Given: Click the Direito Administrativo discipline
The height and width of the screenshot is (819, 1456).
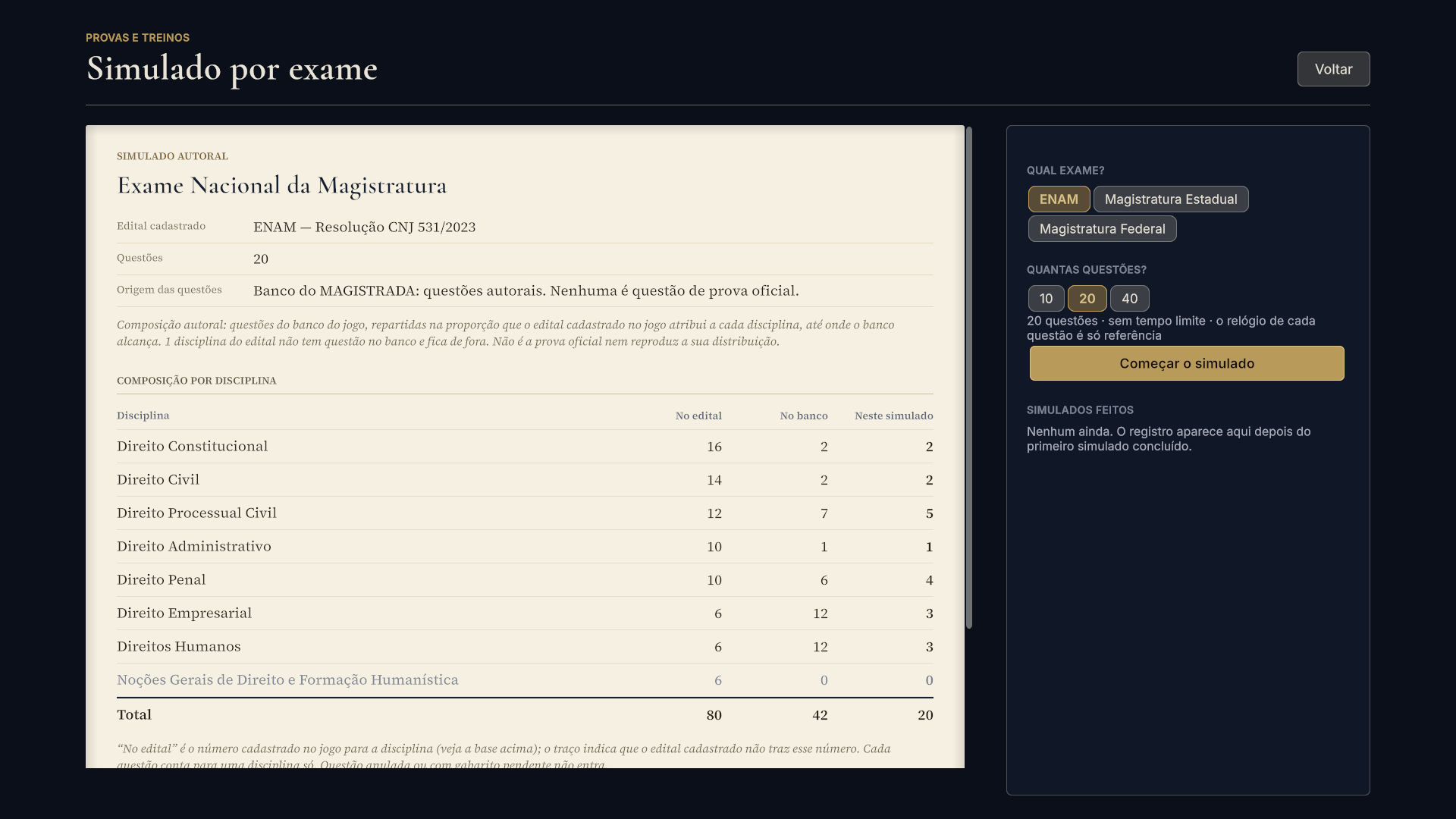Looking at the screenshot, I should [194, 547].
